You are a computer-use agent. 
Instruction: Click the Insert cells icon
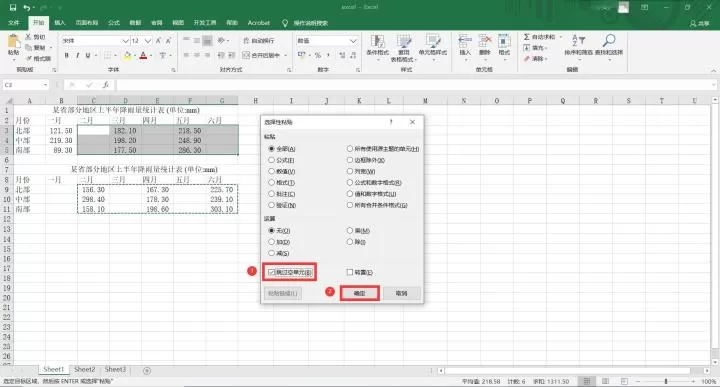(465, 41)
